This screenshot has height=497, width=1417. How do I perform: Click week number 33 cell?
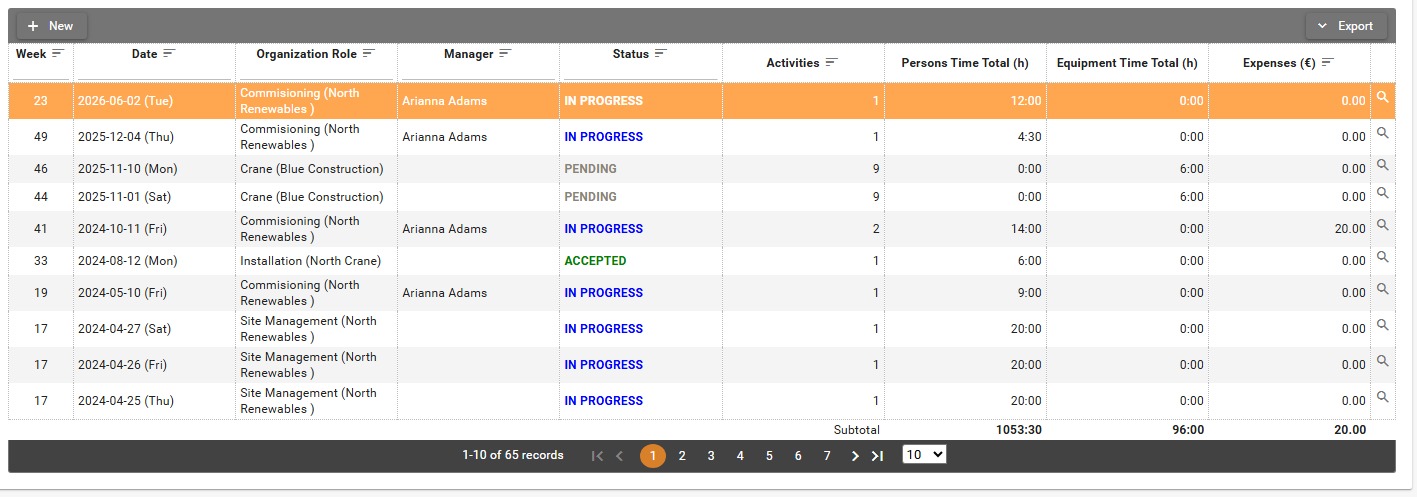click(x=41, y=261)
